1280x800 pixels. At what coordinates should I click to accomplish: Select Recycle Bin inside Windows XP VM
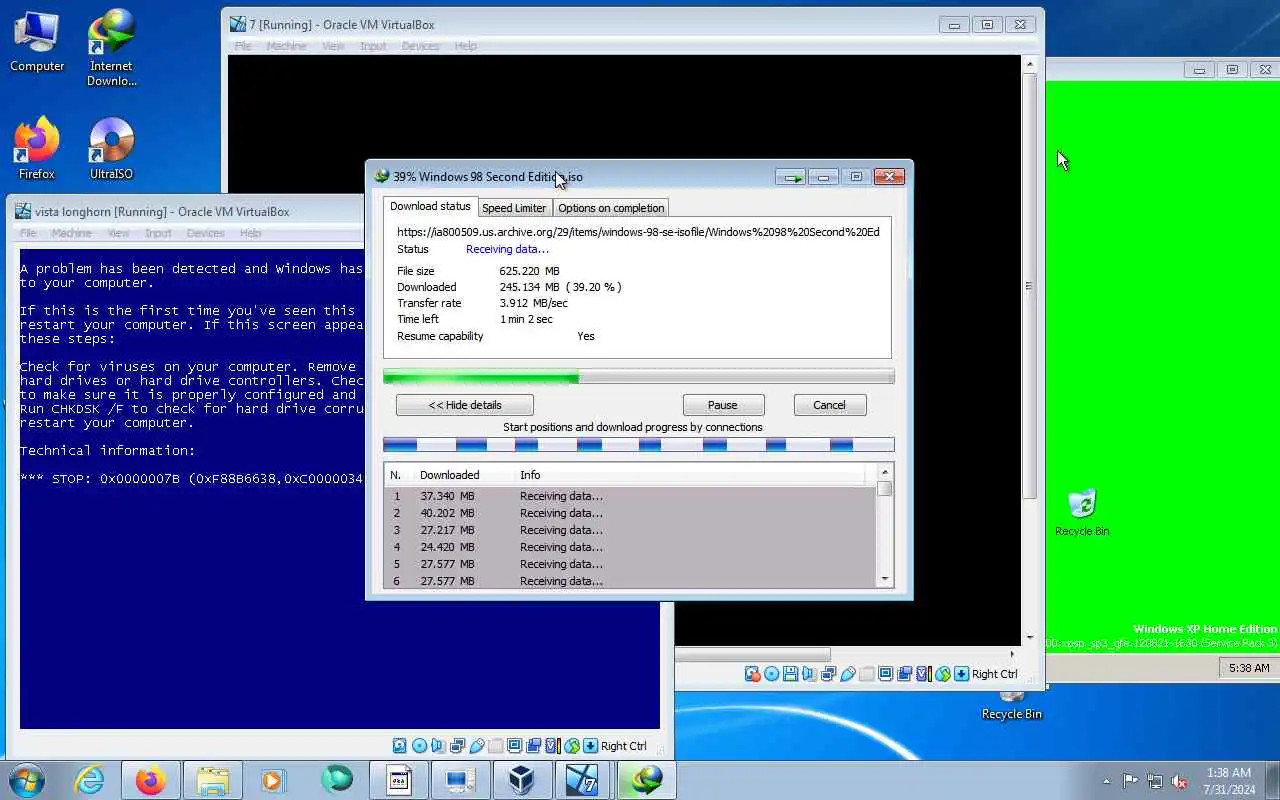point(1082,513)
